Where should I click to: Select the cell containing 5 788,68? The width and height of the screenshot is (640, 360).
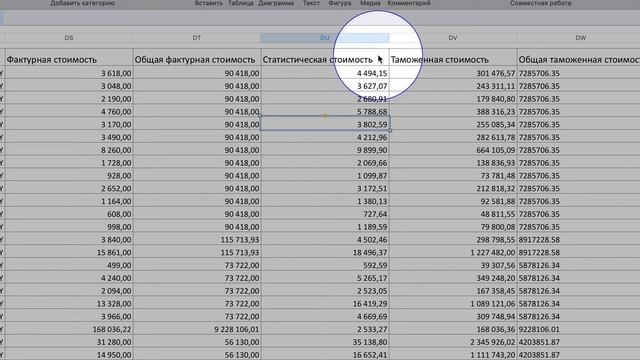coord(325,112)
